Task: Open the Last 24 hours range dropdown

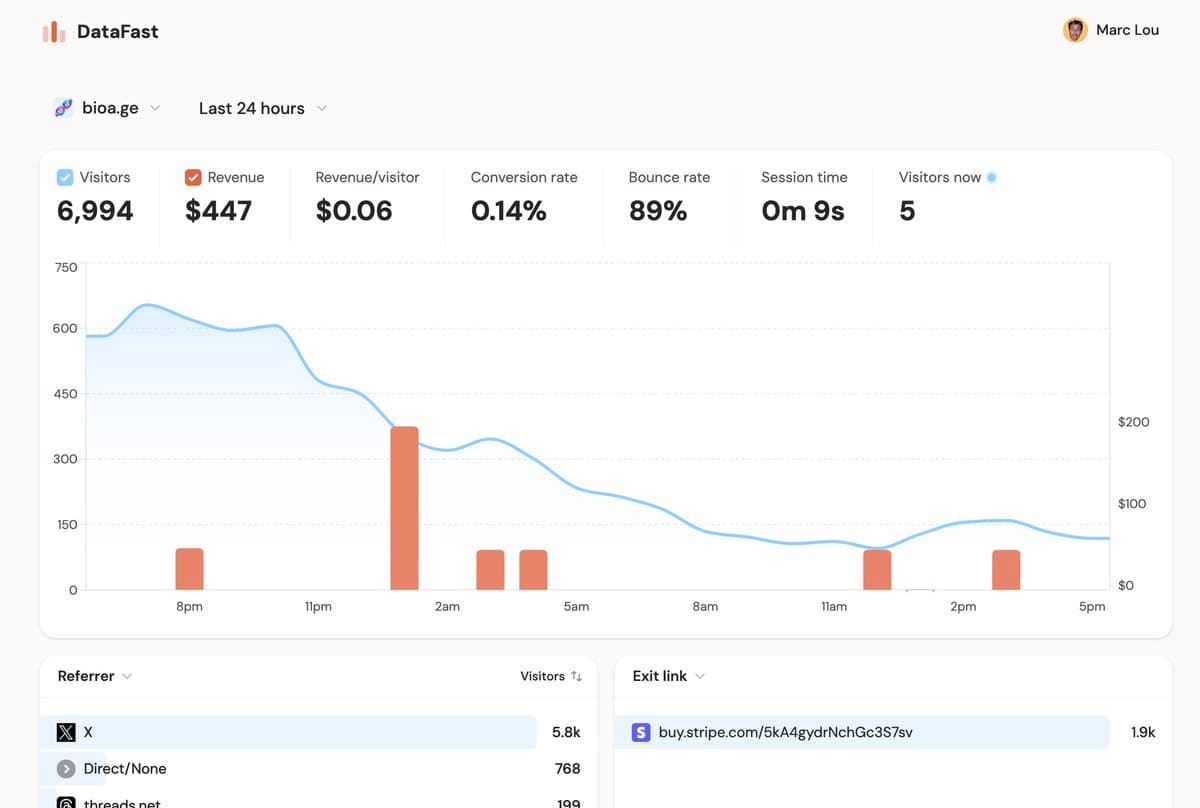Action: tap(263, 108)
